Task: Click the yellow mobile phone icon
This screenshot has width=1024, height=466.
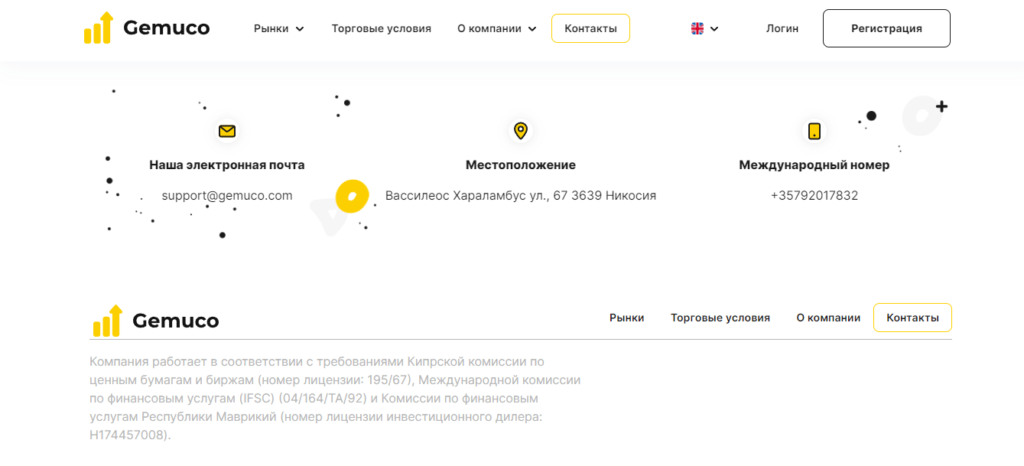Action: click(x=814, y=131)
